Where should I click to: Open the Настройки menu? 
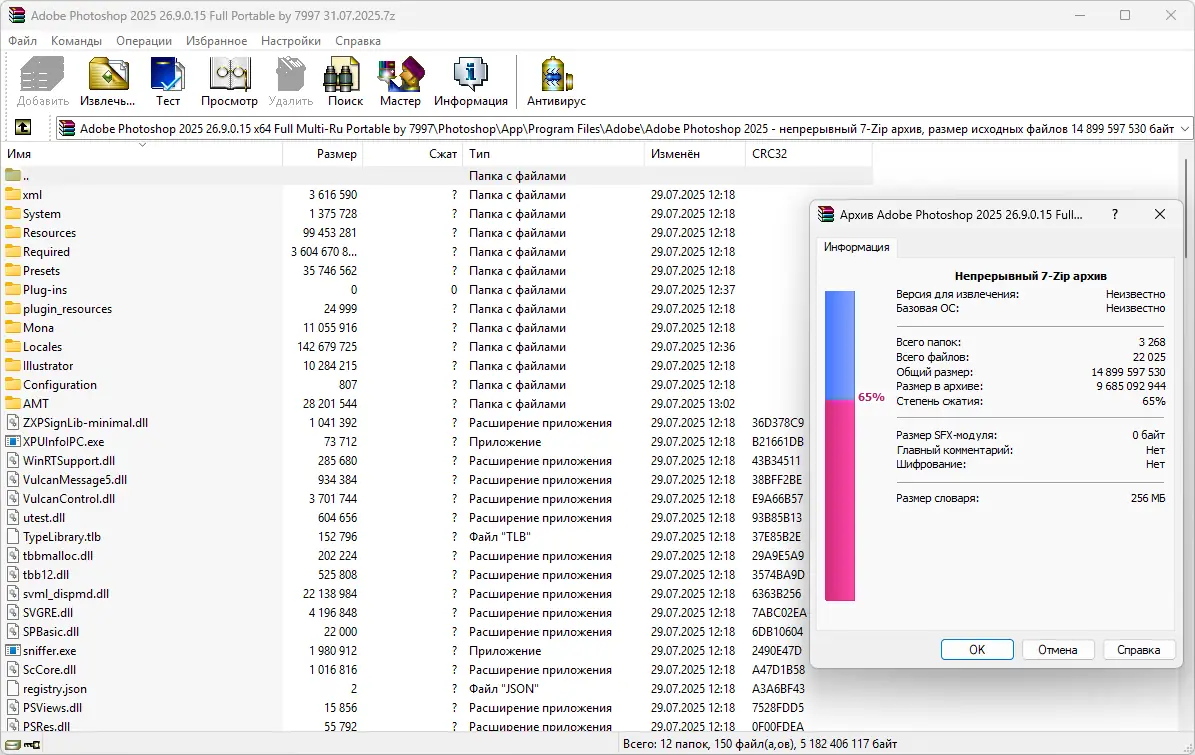pos(290,41)
